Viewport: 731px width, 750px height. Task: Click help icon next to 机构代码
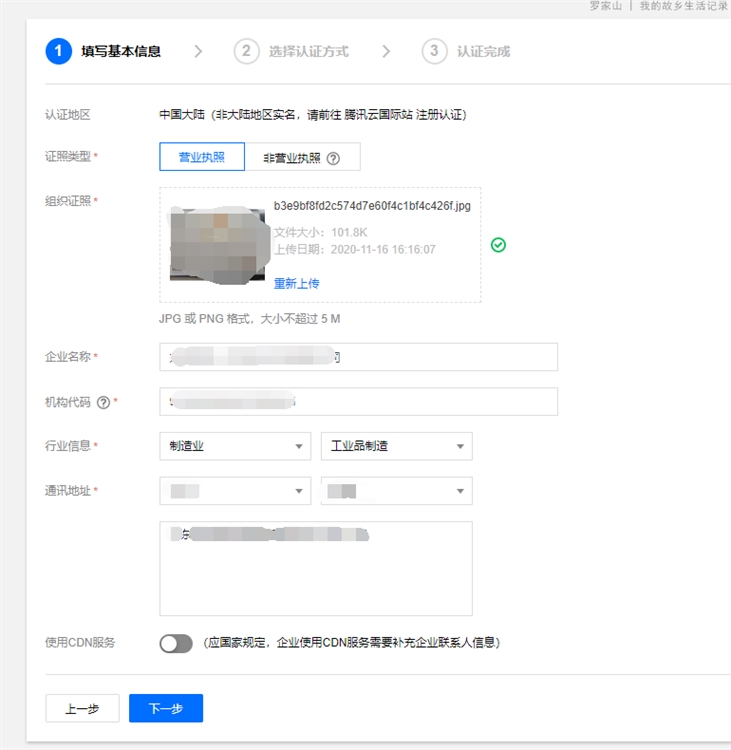(103, 402)
